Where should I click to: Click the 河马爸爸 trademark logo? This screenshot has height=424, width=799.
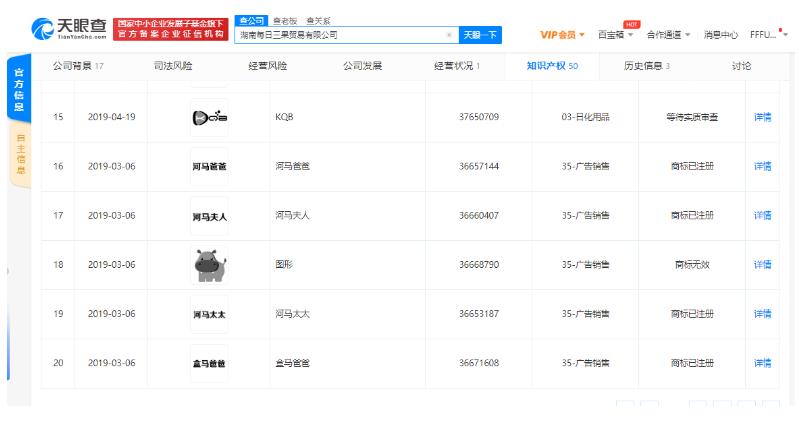pos(209,166)
